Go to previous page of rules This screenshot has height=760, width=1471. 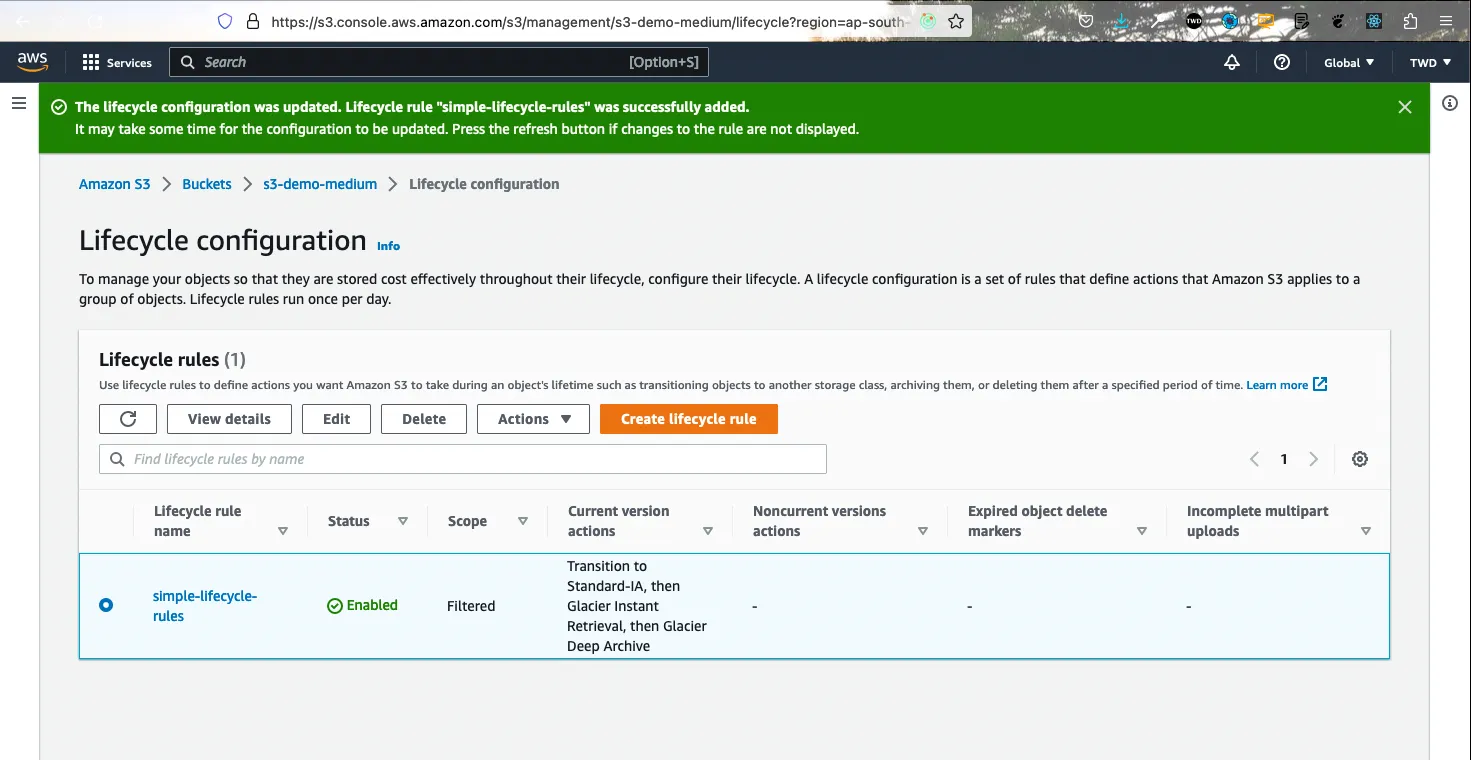point(1254,459)
